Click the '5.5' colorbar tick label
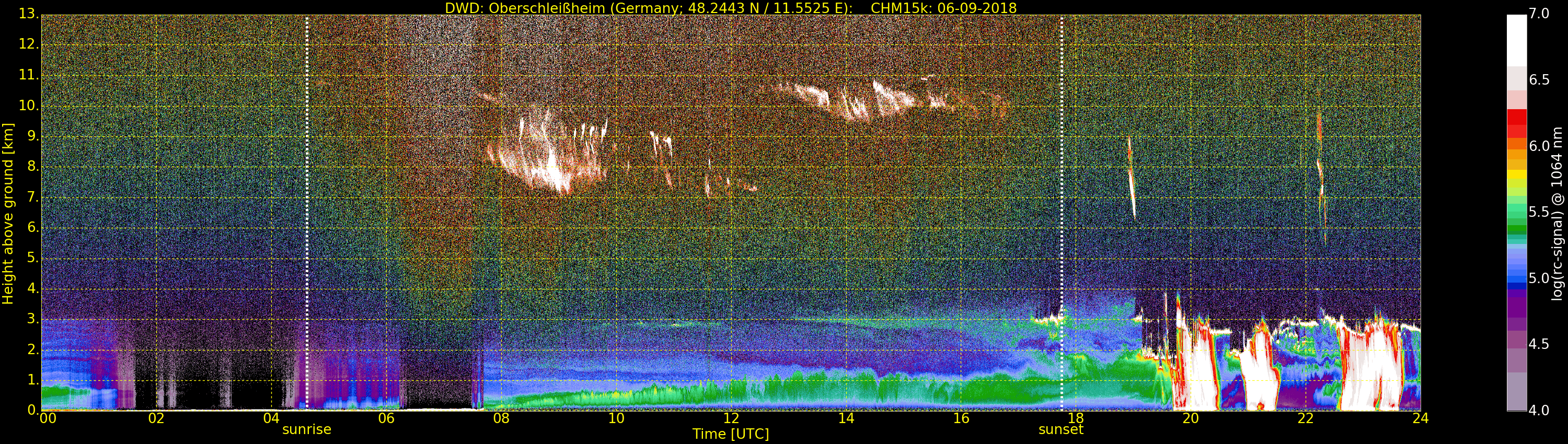 1539,212
